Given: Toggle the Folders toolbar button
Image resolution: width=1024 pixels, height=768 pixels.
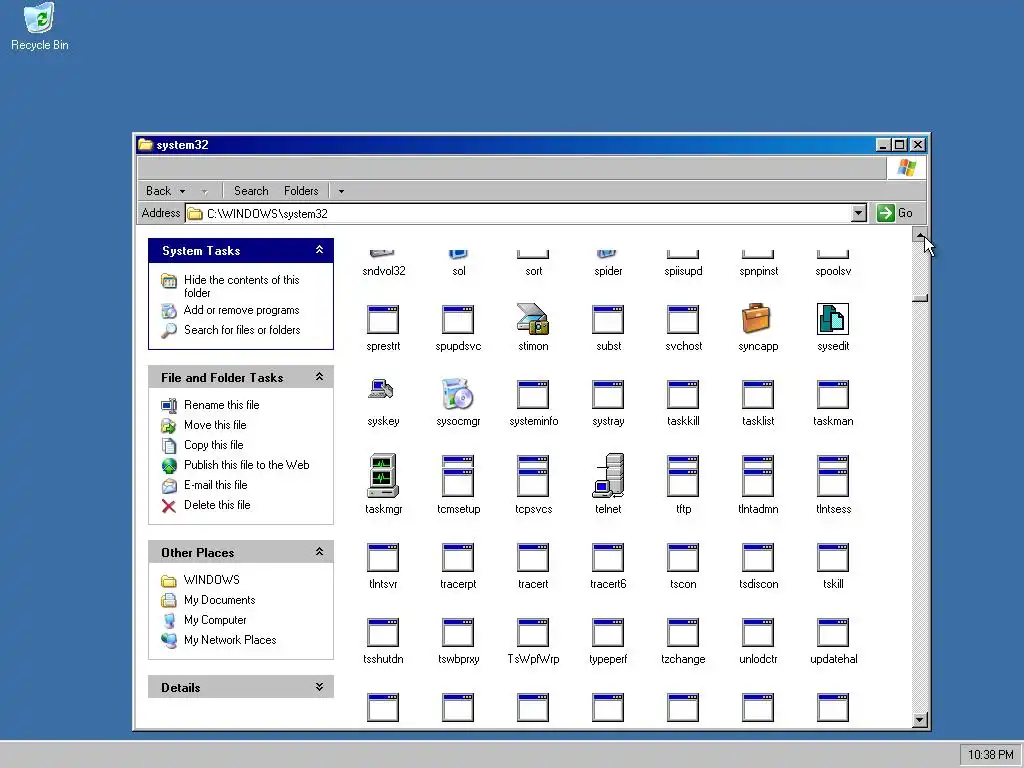Looking at the screenshot, I should (301, 191).
